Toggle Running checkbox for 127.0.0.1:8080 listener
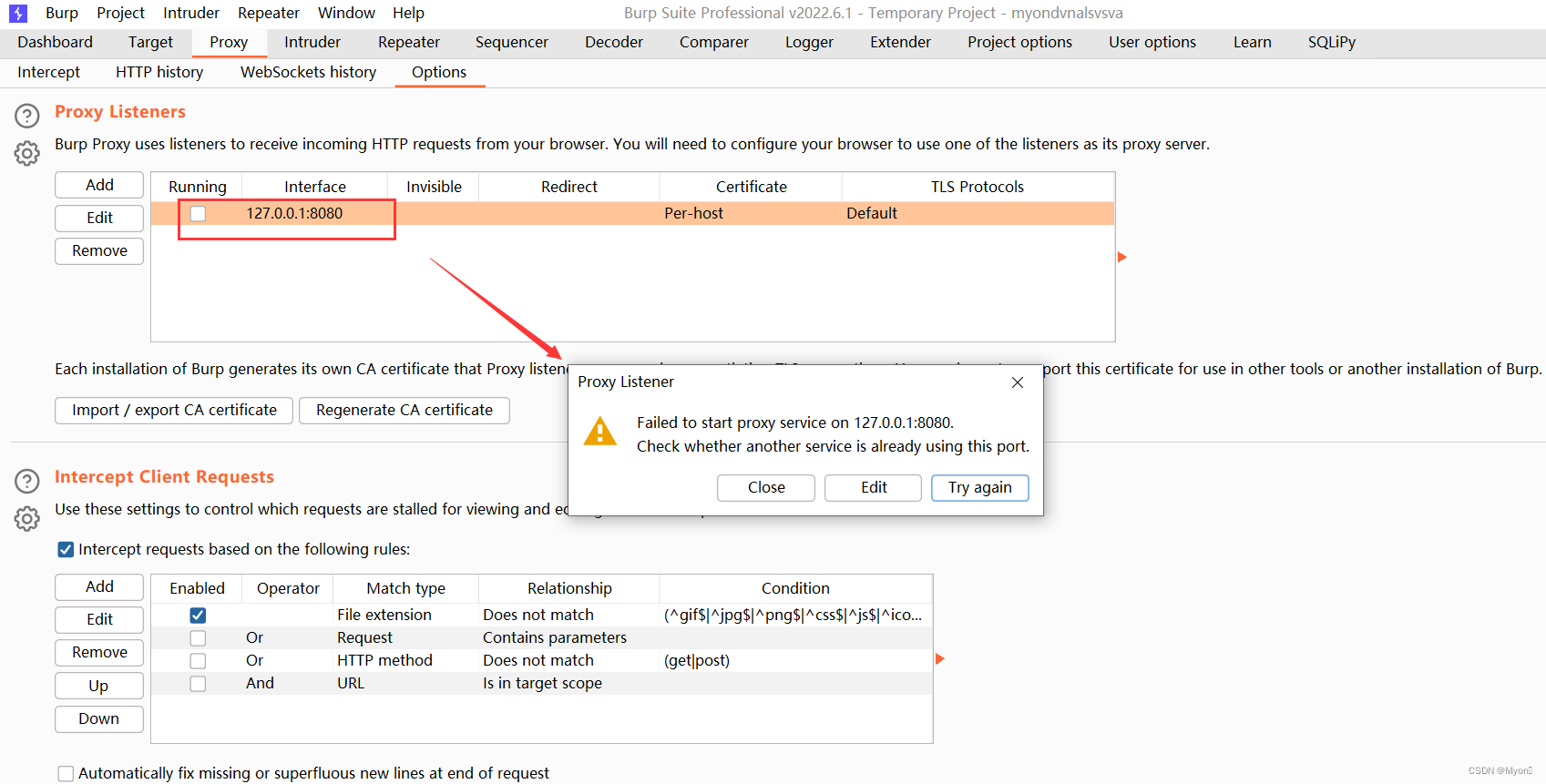 [x=198, y=214]
